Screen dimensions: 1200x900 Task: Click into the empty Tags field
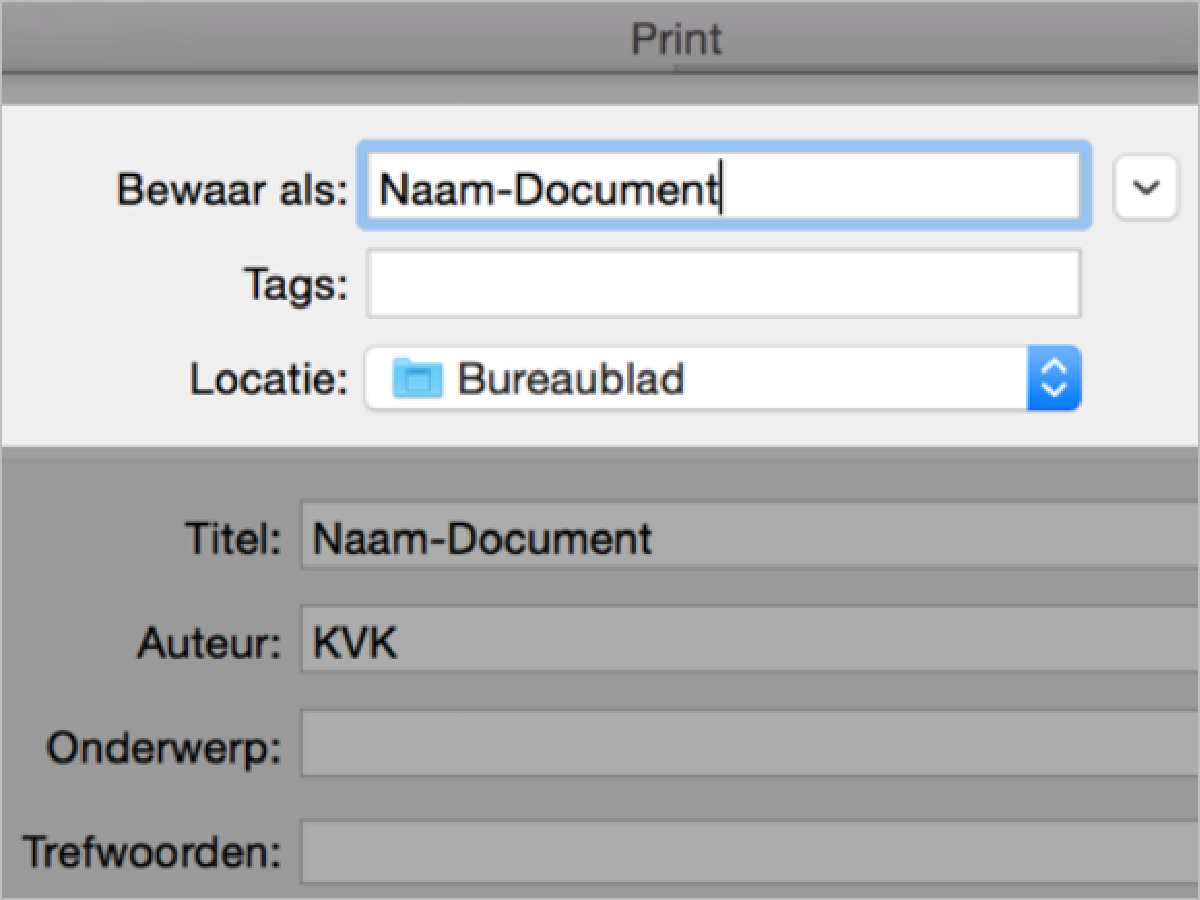point(722,285)
